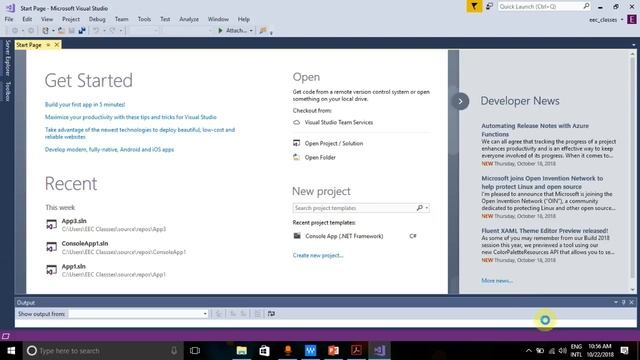Click the Toggle Word Wrap icon in Output
Image resolution: width=640 pixels, height=360 pixels.
[271, 313]
